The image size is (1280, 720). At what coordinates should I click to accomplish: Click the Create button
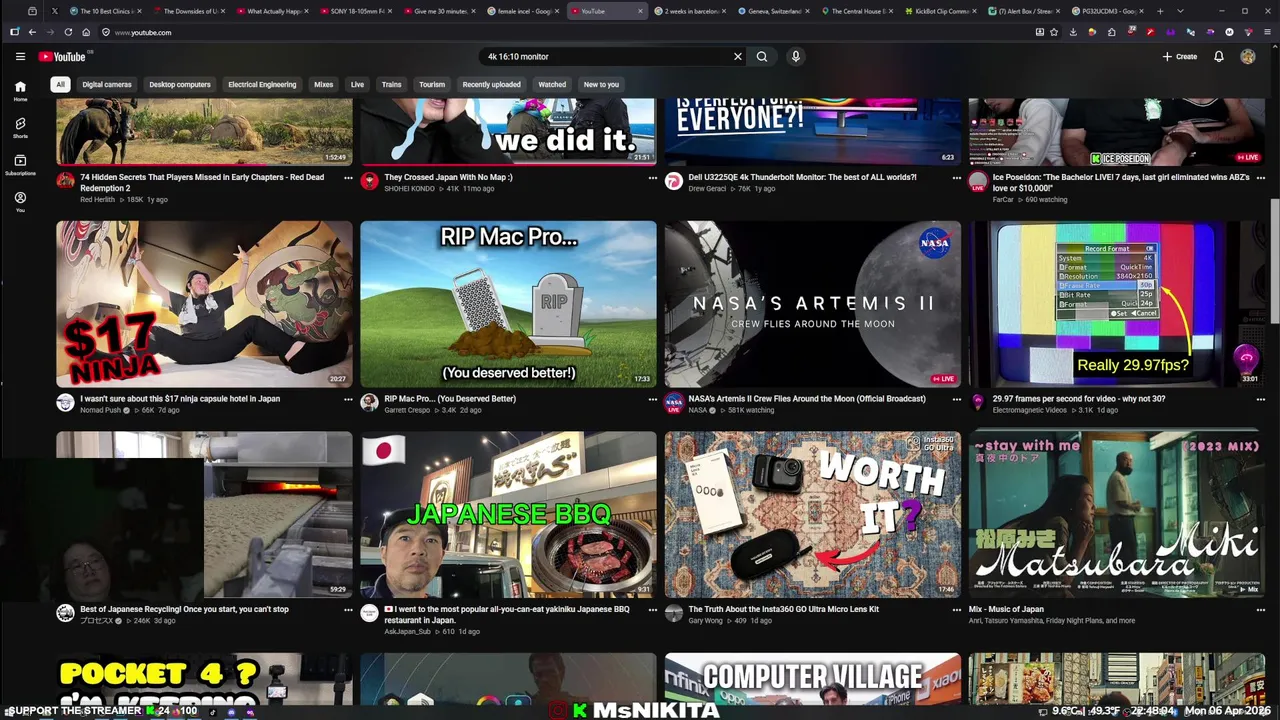1180,57
